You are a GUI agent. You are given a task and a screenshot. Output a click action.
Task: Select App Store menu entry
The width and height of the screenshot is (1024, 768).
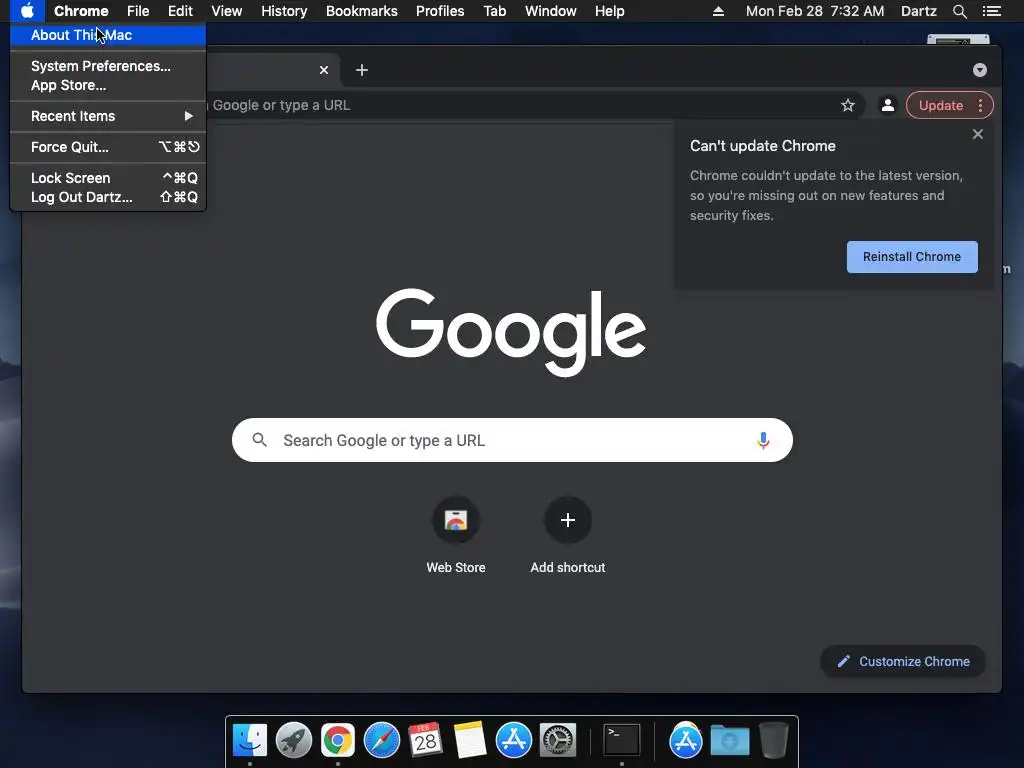[x=108, y=85]
